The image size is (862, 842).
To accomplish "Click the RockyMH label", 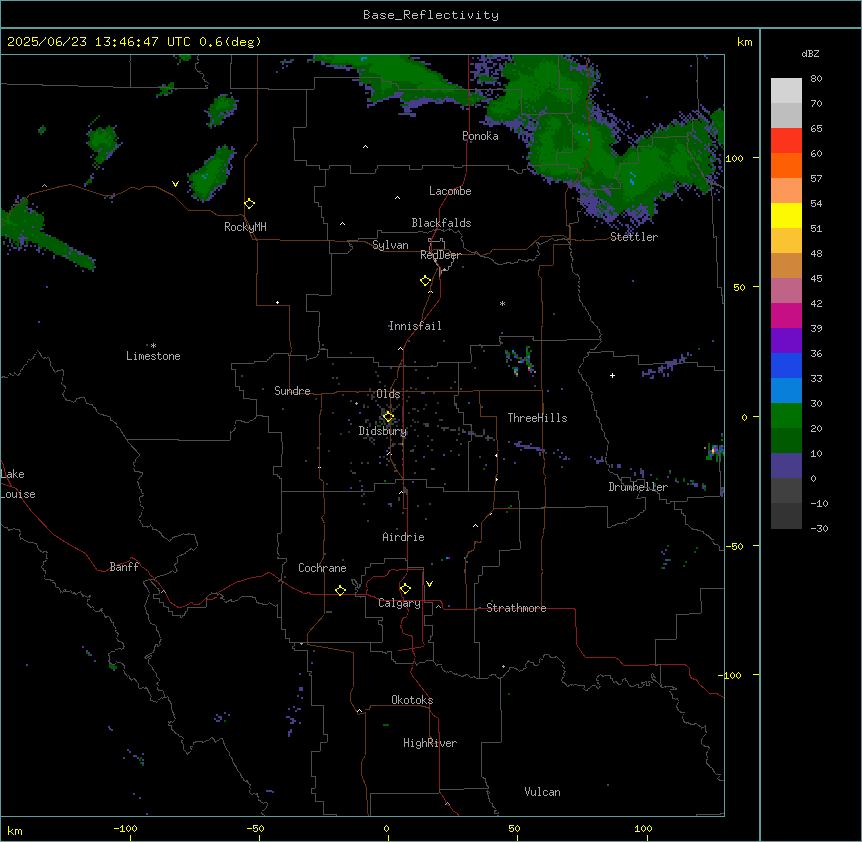I will 245,227.
